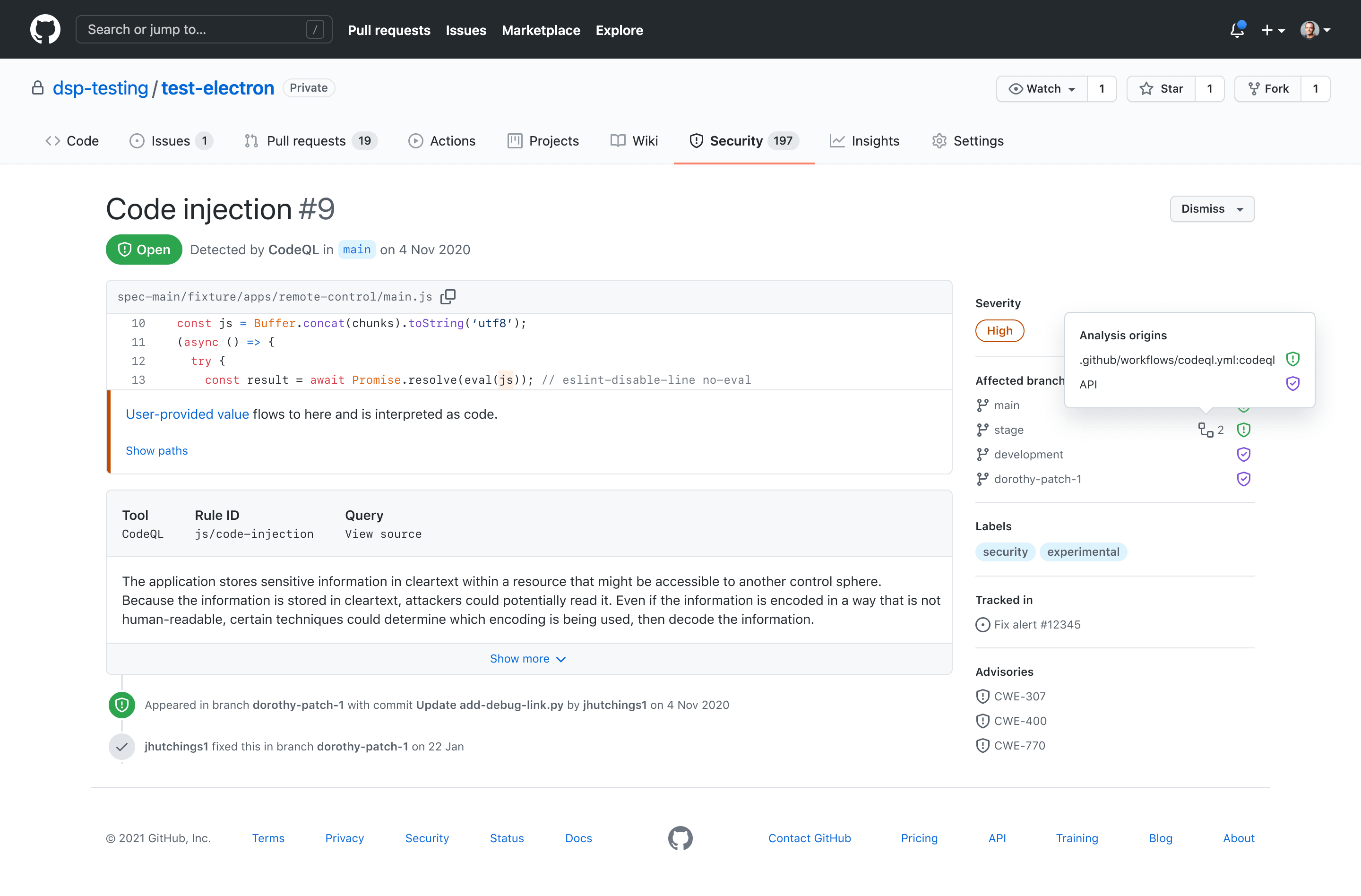Expand the description with Show more
1361x896 pixels.
528,659
